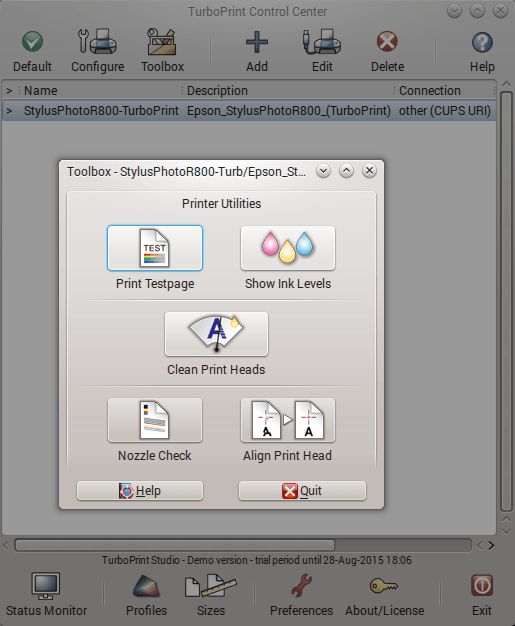Add a new printer
The width and height of the screenshot is (515, 626).
tap(257, 52)
